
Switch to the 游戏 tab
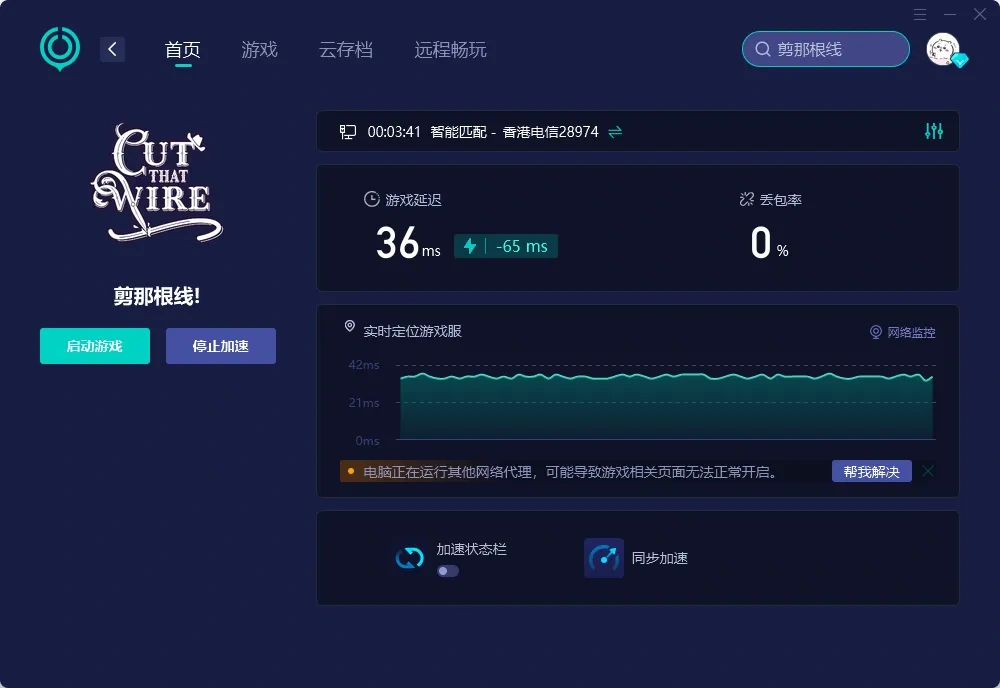[259, 49]
